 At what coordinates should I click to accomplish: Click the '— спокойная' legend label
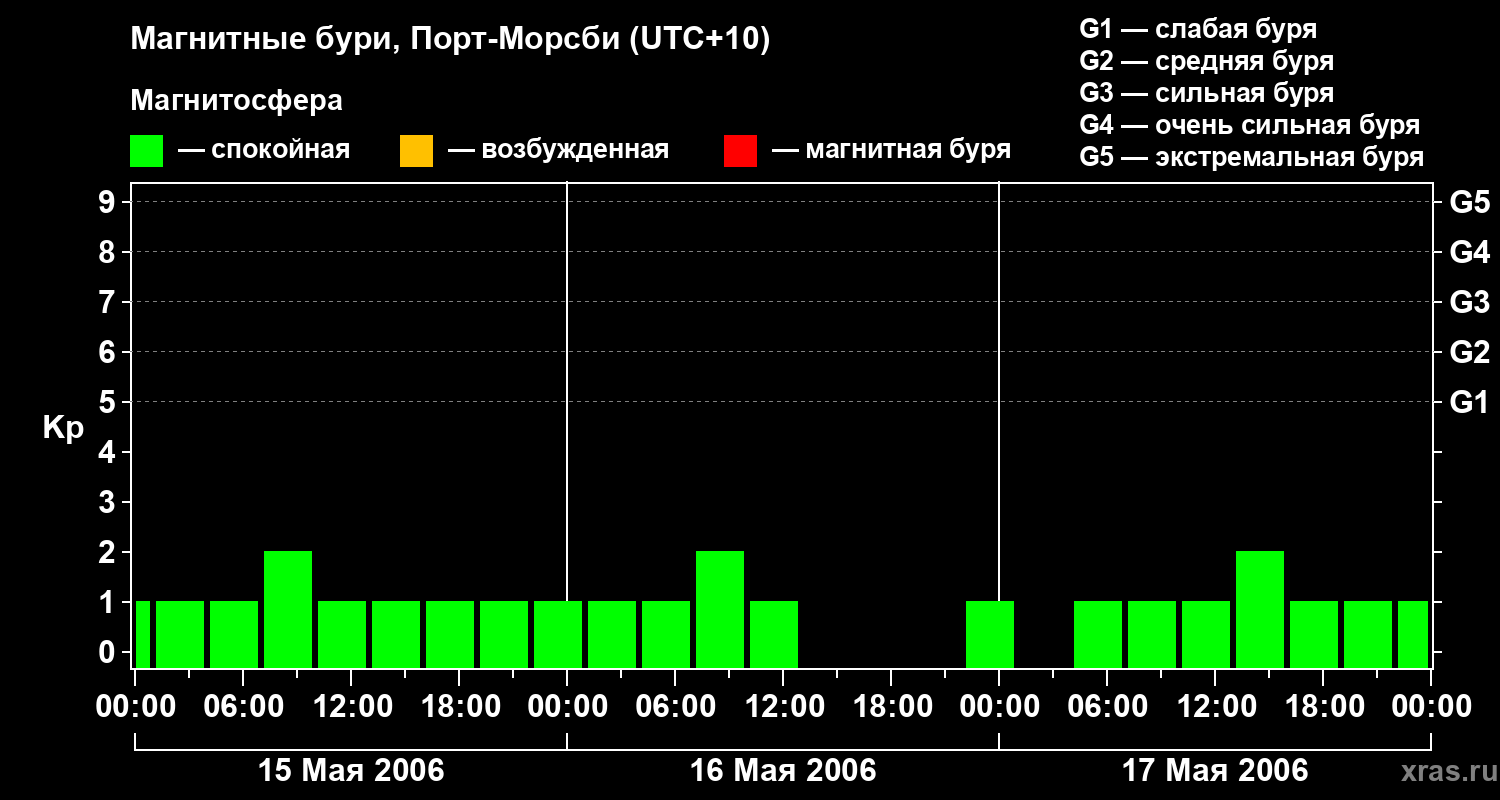(x=264, y=150)
